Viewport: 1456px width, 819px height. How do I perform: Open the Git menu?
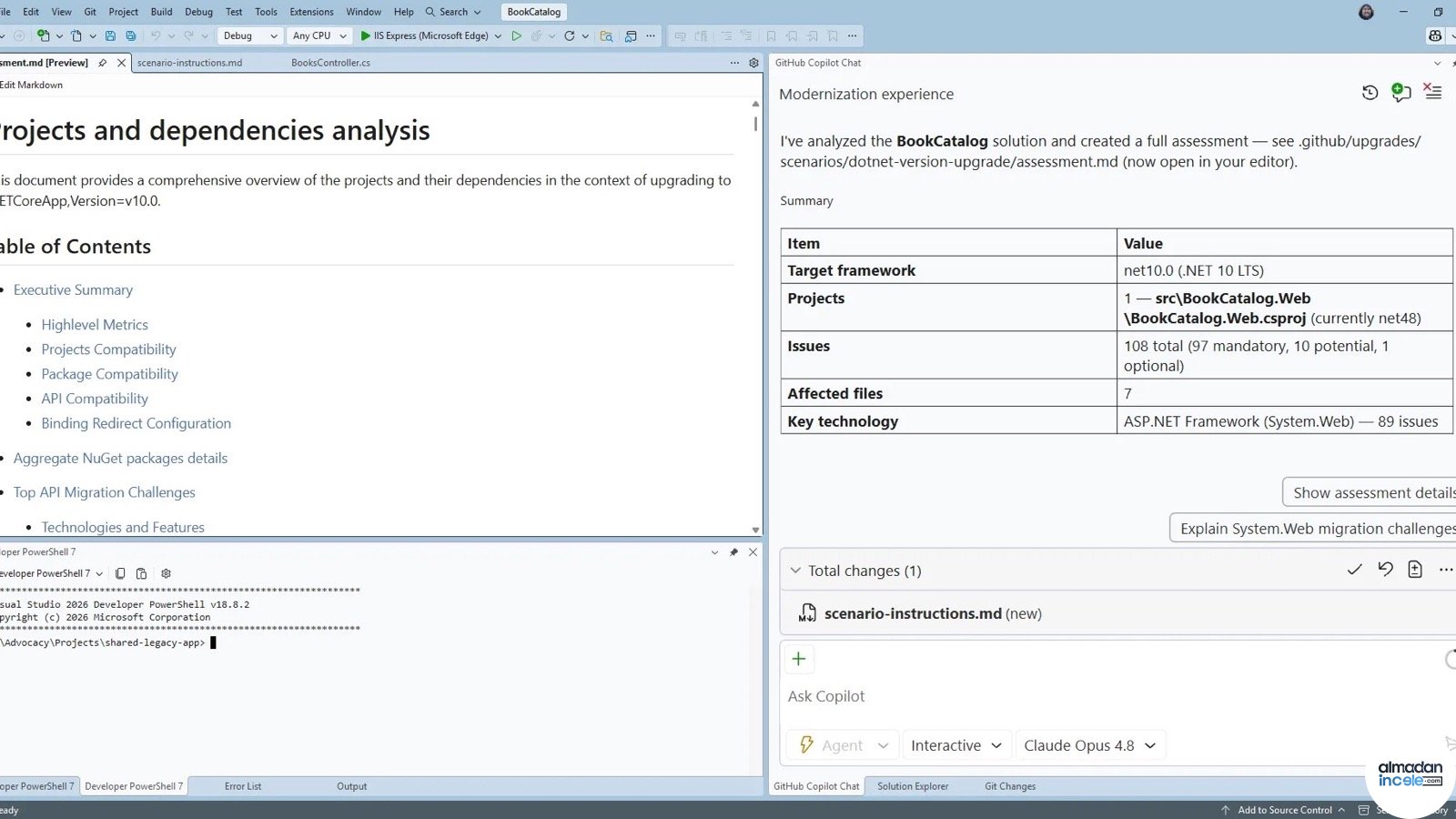(x=90, y=12)
